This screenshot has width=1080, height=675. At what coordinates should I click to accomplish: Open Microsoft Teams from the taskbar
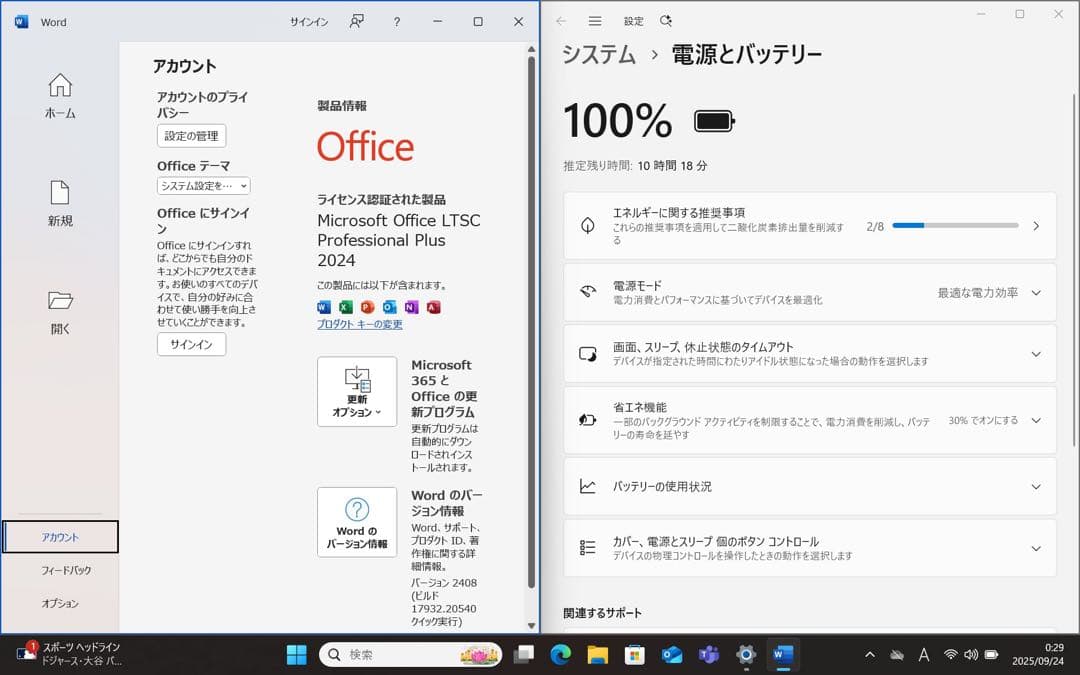coord(709,654)
